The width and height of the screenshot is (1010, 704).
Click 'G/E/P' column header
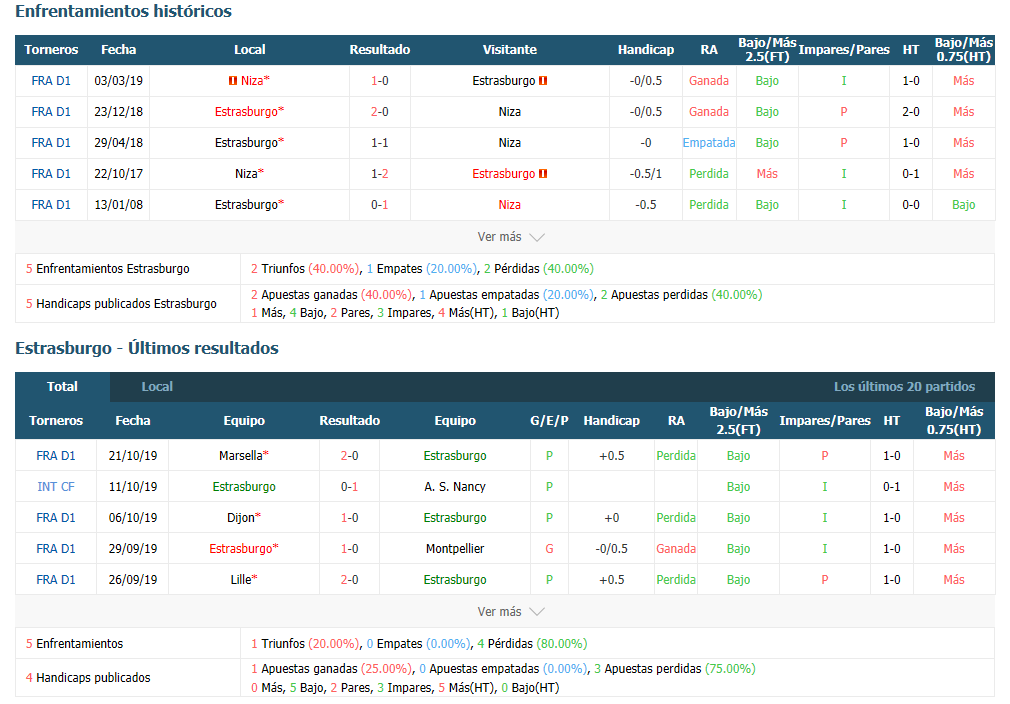click(549, 421)
